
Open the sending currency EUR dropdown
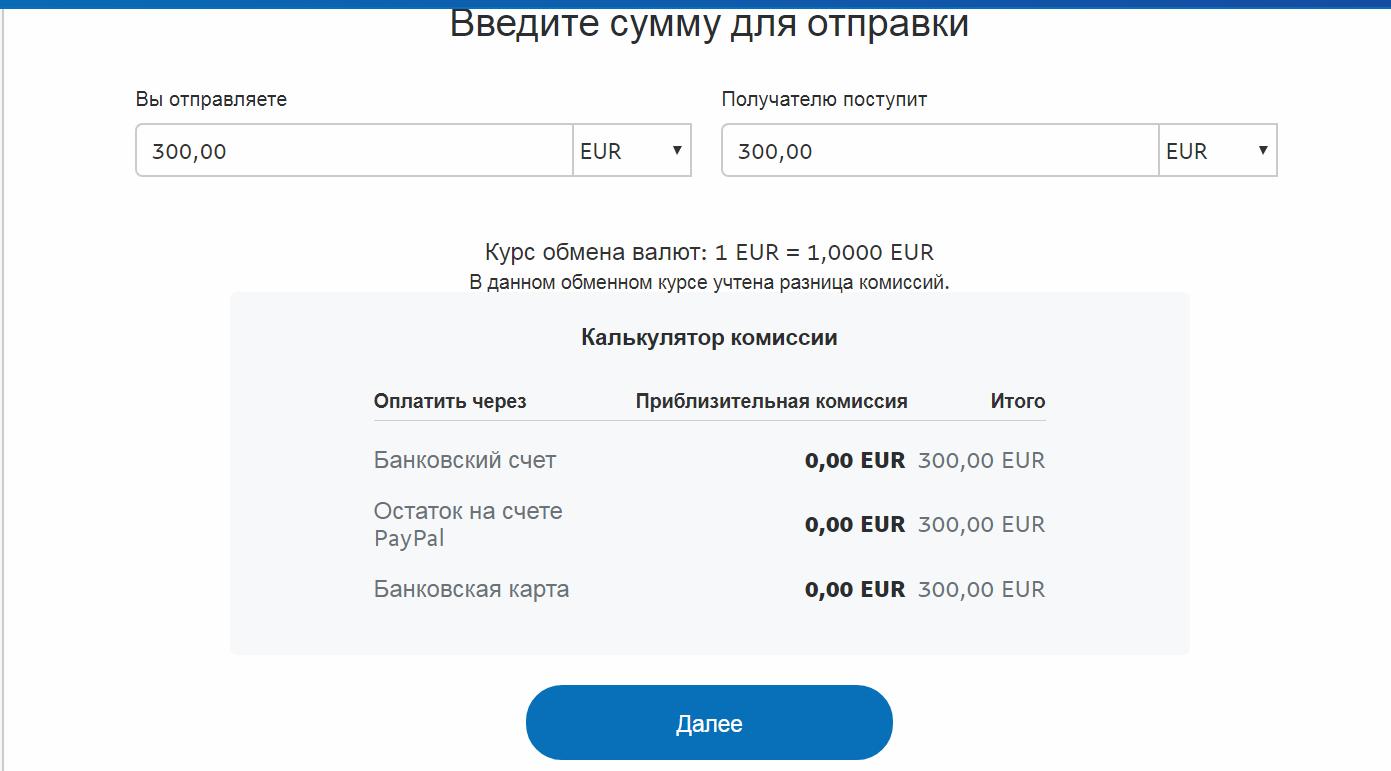tap(632, 151)
